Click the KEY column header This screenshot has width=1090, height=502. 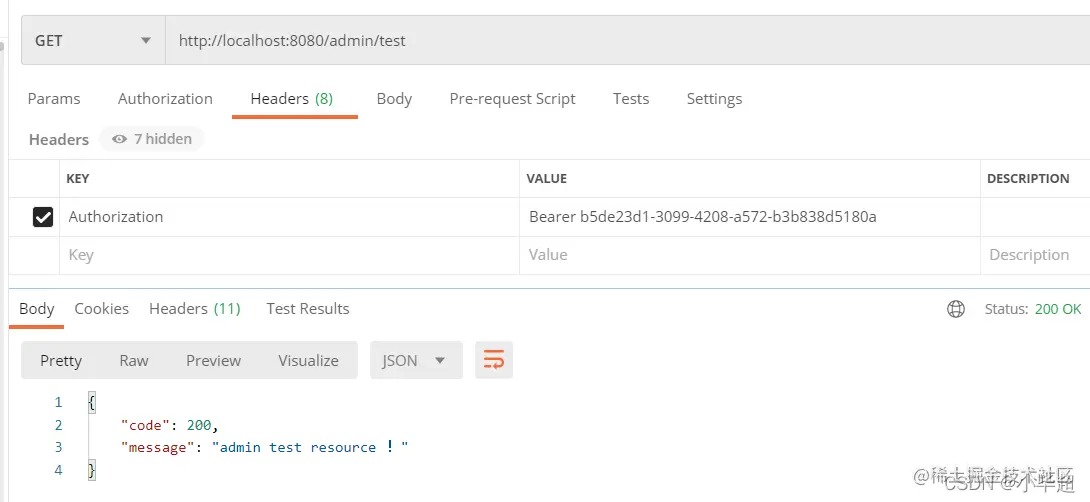[77, 179]
